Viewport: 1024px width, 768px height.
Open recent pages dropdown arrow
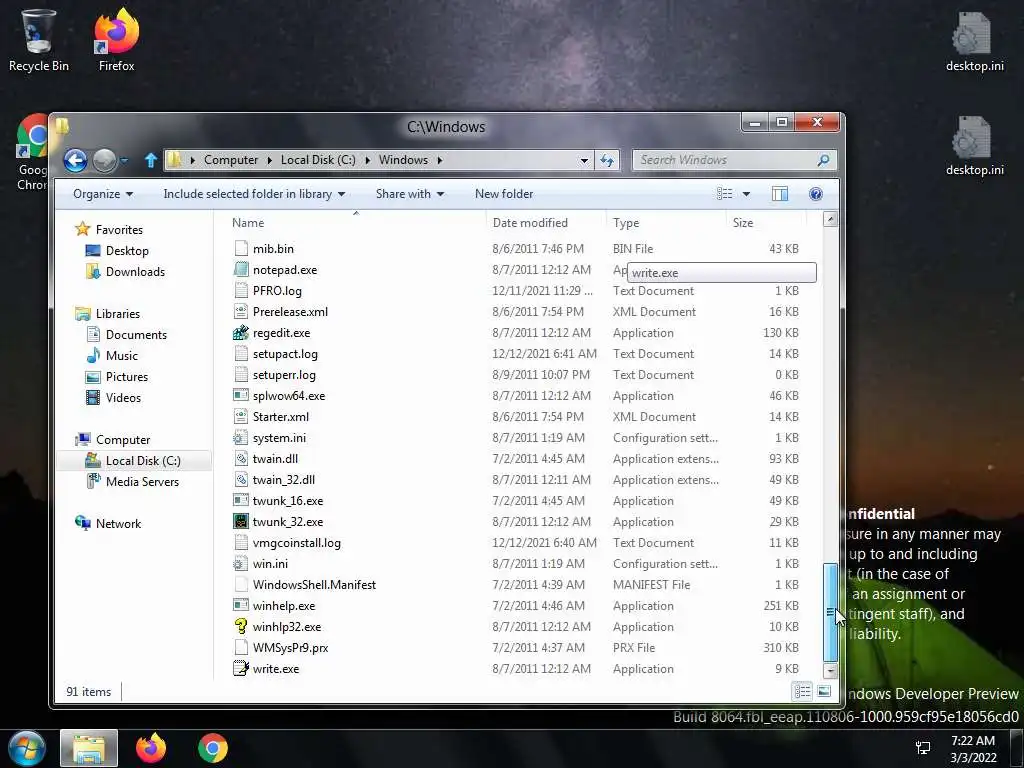(125, 161)
